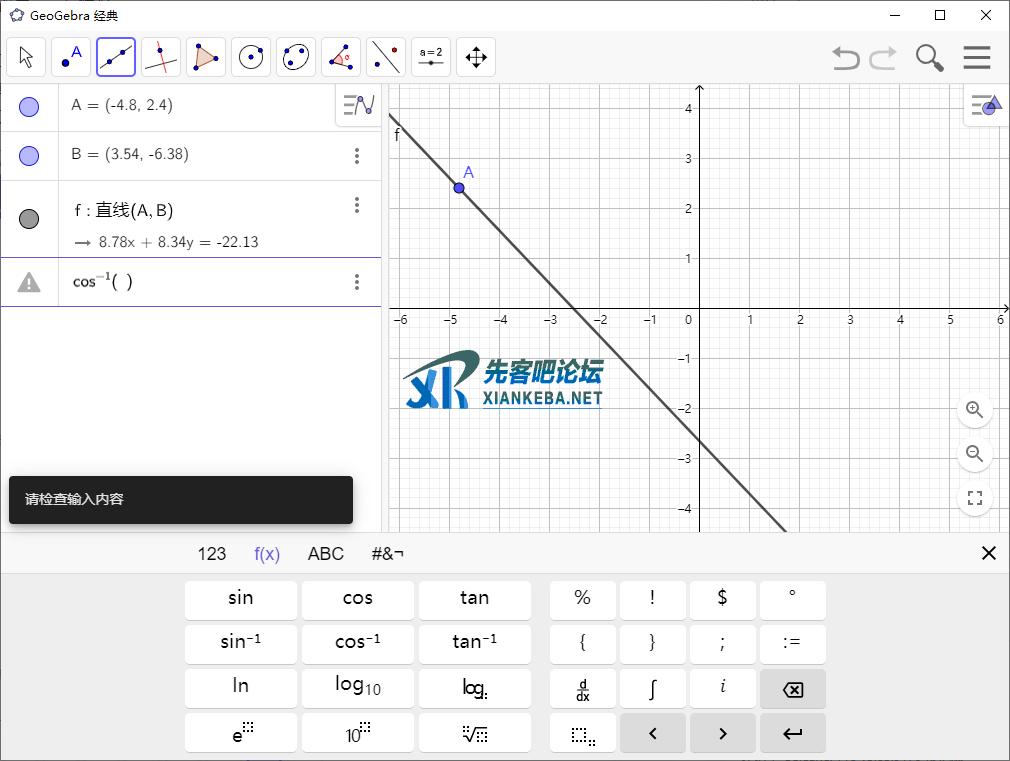Select the Move arrow tool
Viewport: 1010px width, 761px height.
click(x=26, y=58)
